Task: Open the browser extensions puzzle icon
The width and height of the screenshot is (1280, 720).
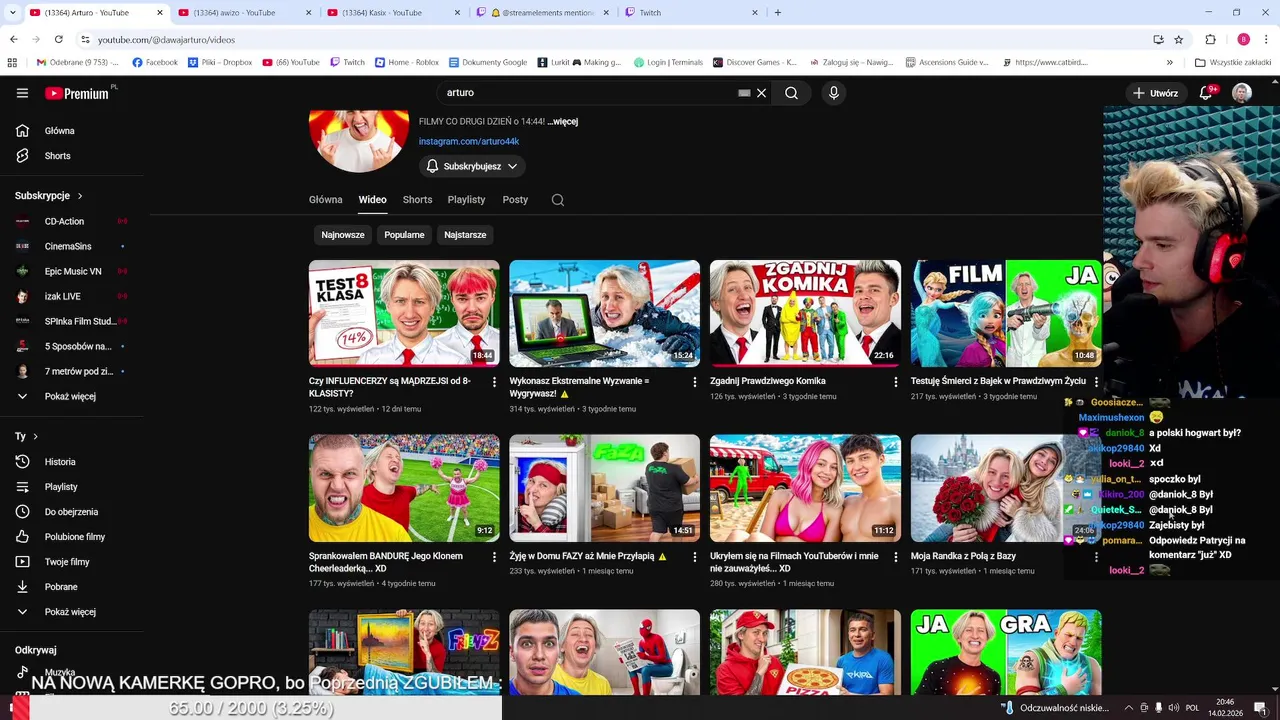Action: coord(1210,39)
